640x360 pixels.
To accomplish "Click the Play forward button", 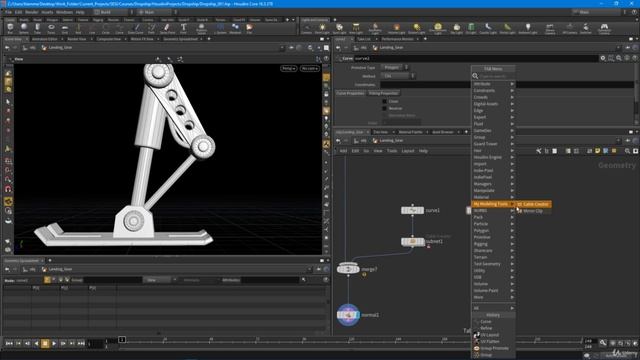I will [54, 344].
